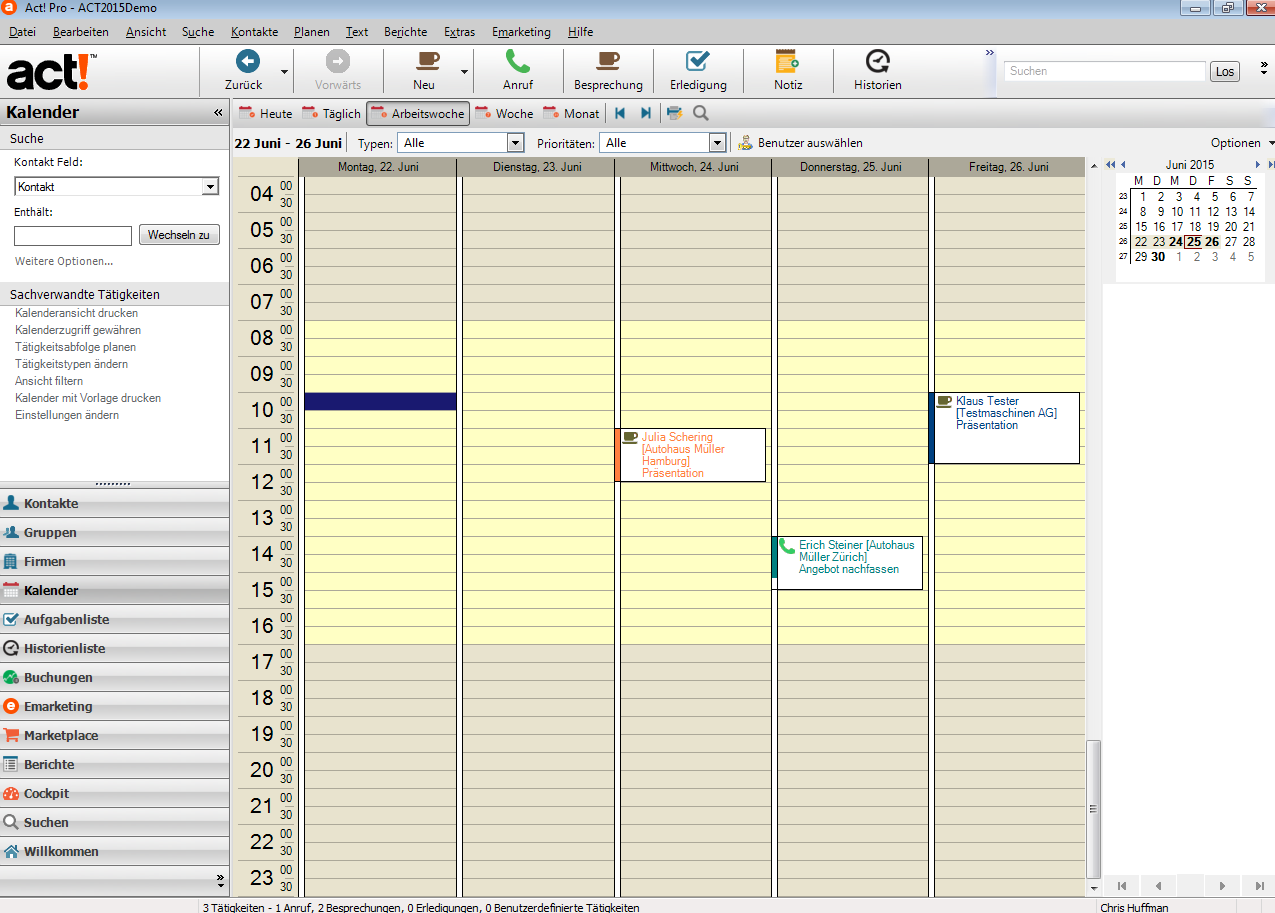Open the Kontakt Feld combo box
The height and width of the screenshot is (913, 1275).
[x=210, y=187]
